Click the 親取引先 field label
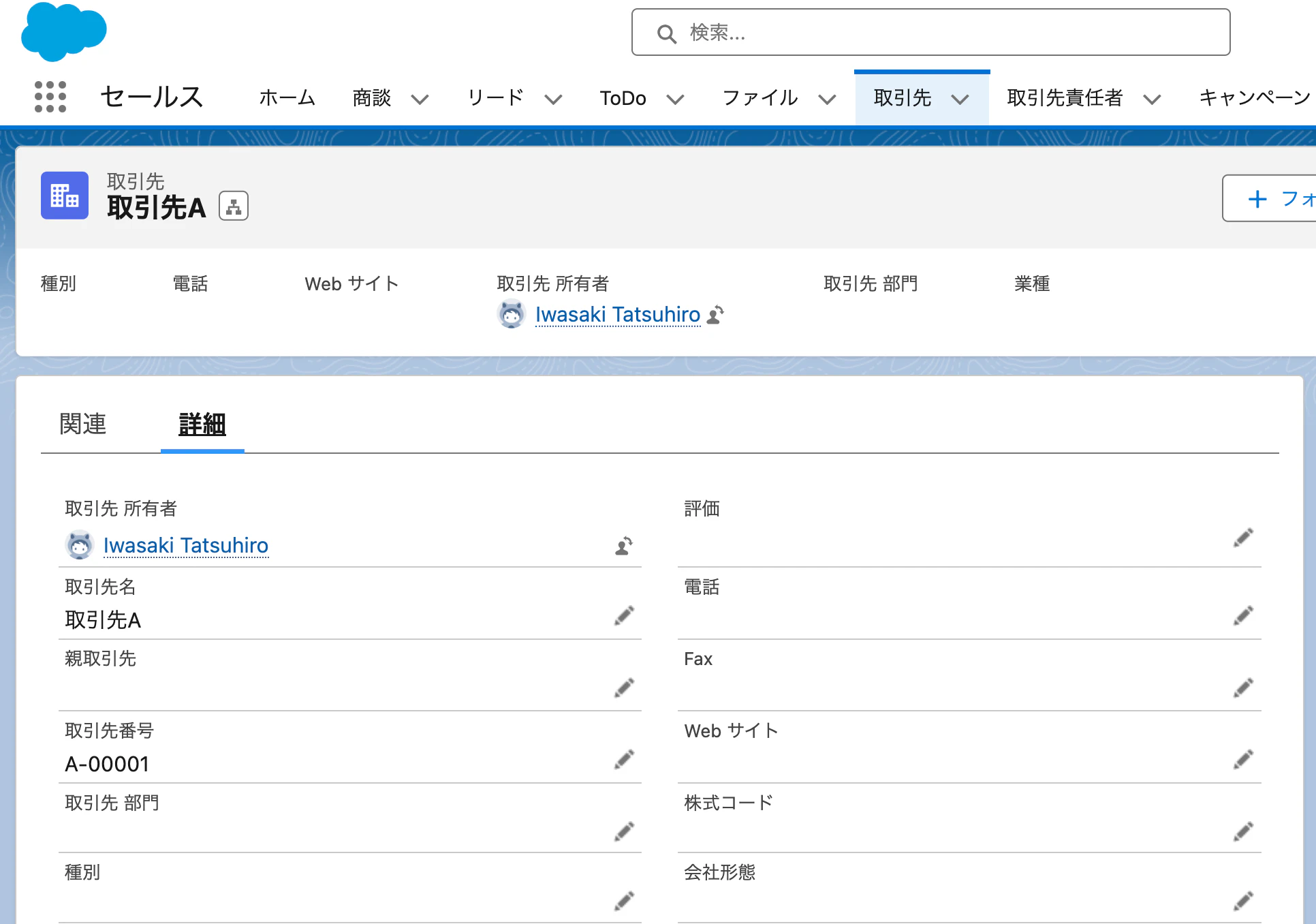This screenshot has height=924, width=1316. pyautogui.click(x=100, y=658)
